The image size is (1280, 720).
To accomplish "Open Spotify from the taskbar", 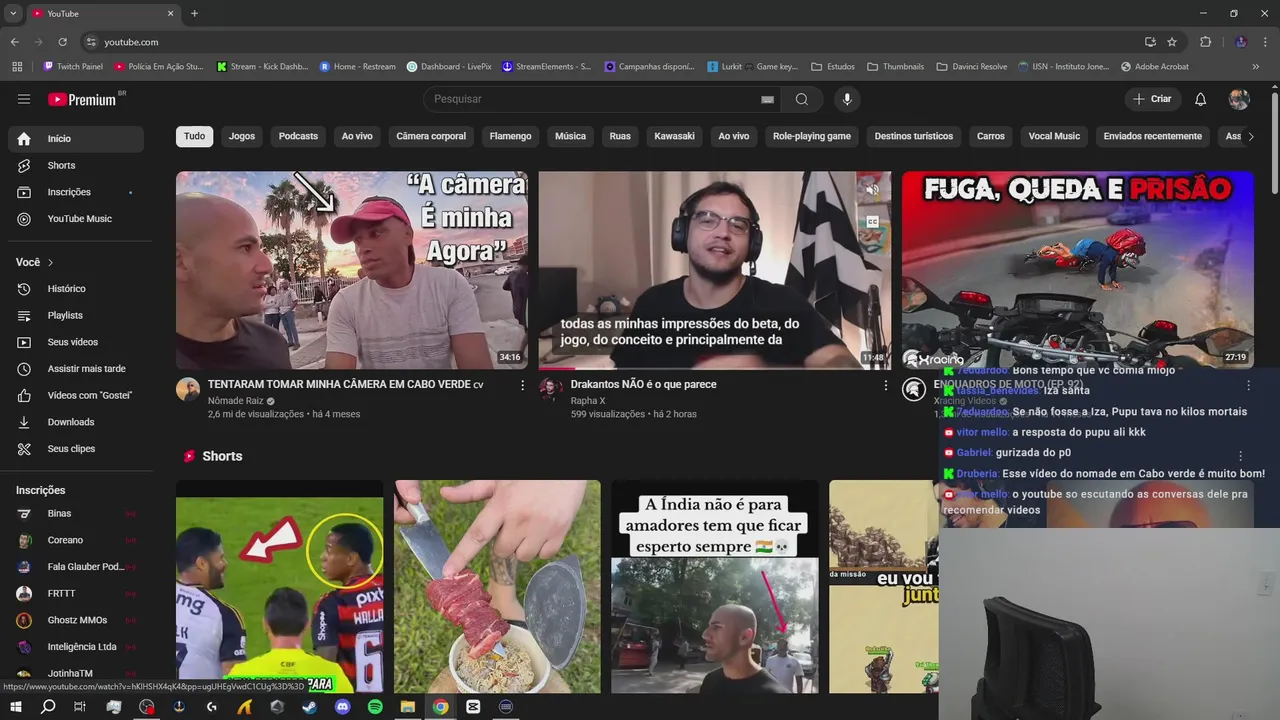I will 375,707.
